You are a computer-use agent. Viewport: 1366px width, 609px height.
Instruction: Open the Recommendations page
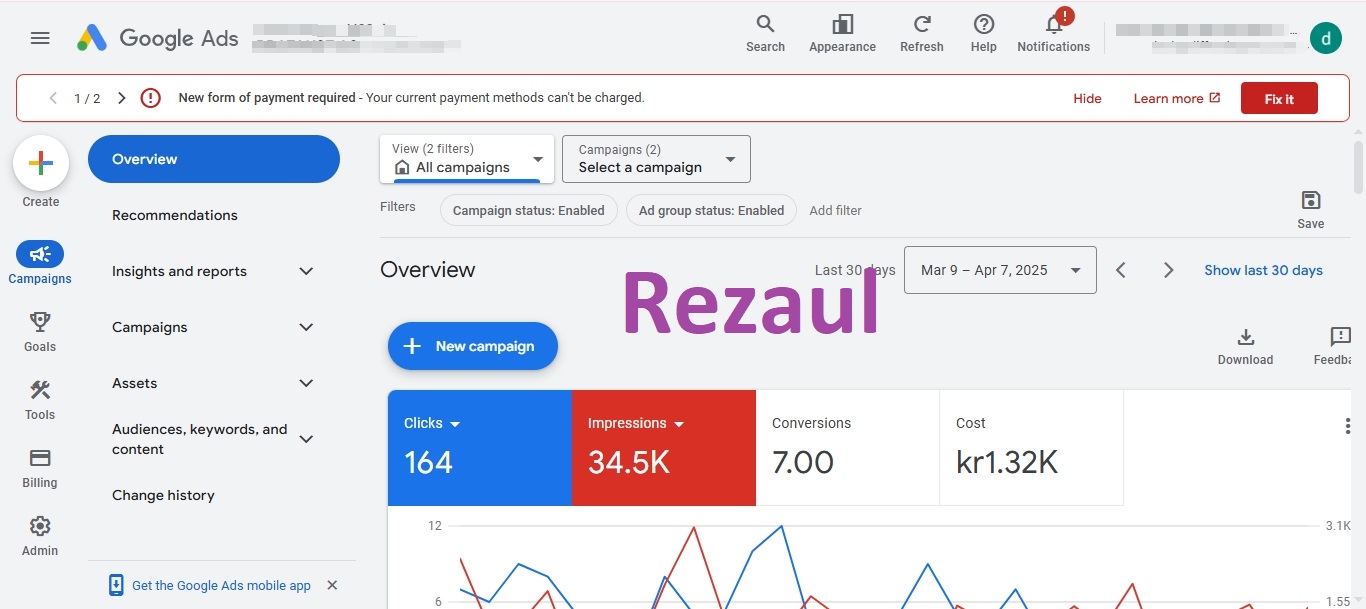[175, 215]
